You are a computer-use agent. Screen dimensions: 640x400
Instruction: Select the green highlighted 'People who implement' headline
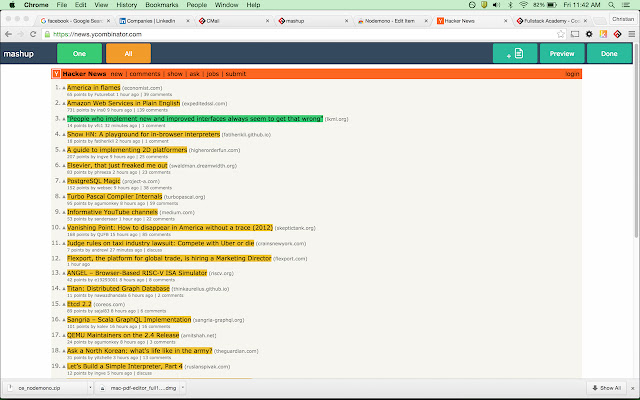click(x=195, y=119)
